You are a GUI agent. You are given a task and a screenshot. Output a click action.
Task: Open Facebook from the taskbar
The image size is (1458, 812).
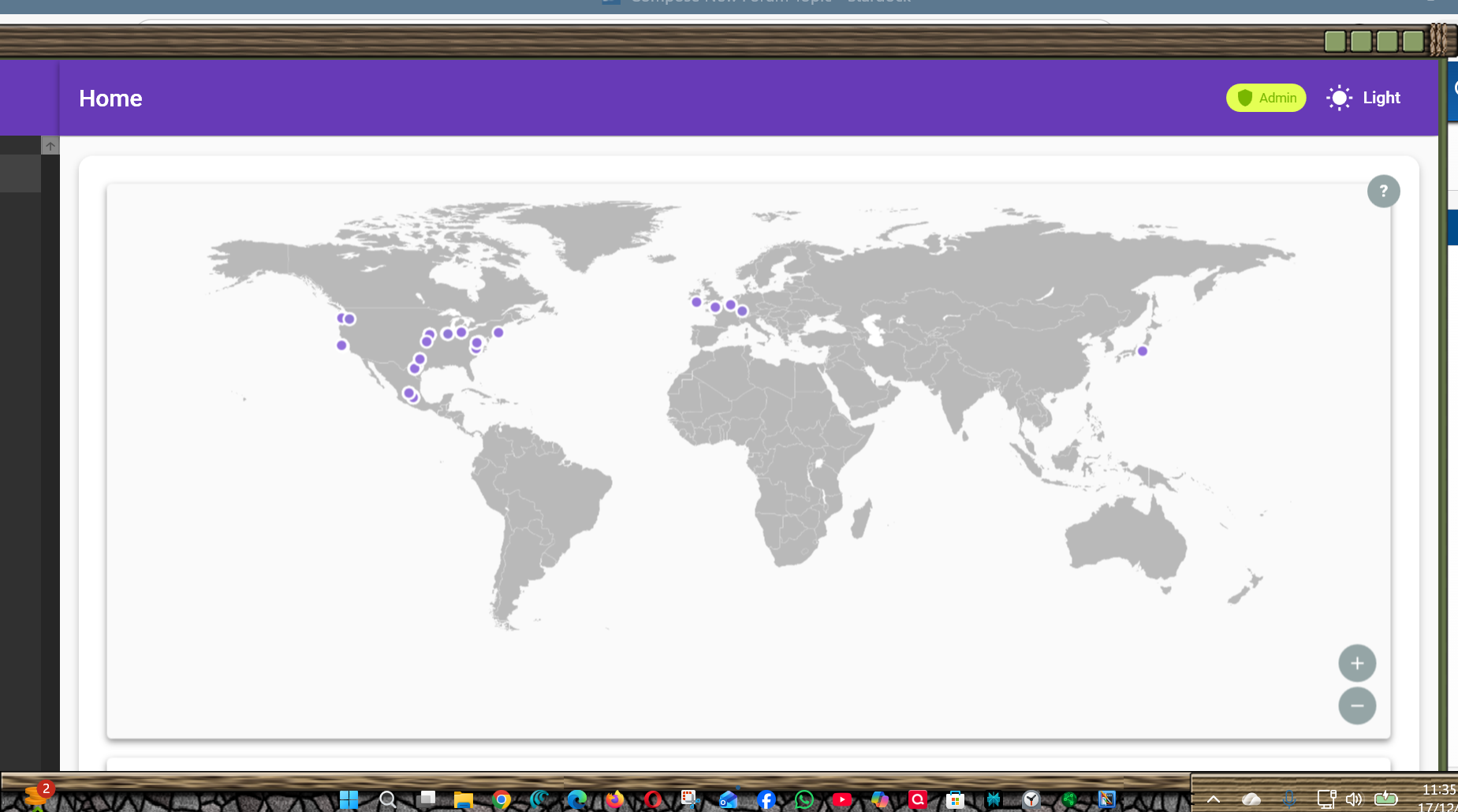pyautogui.click(x=766, y=799)
